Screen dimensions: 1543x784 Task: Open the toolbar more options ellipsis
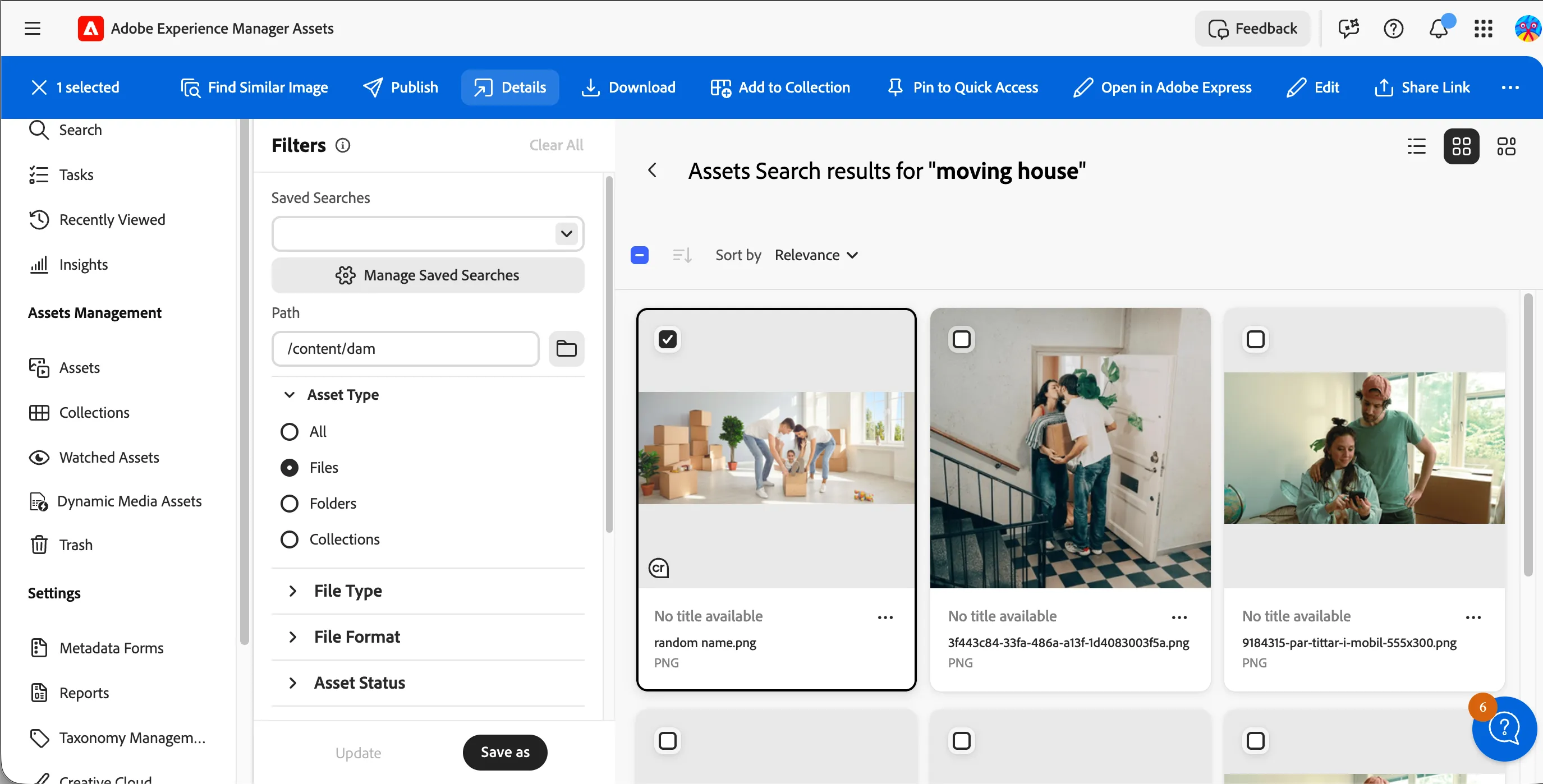1510,87
